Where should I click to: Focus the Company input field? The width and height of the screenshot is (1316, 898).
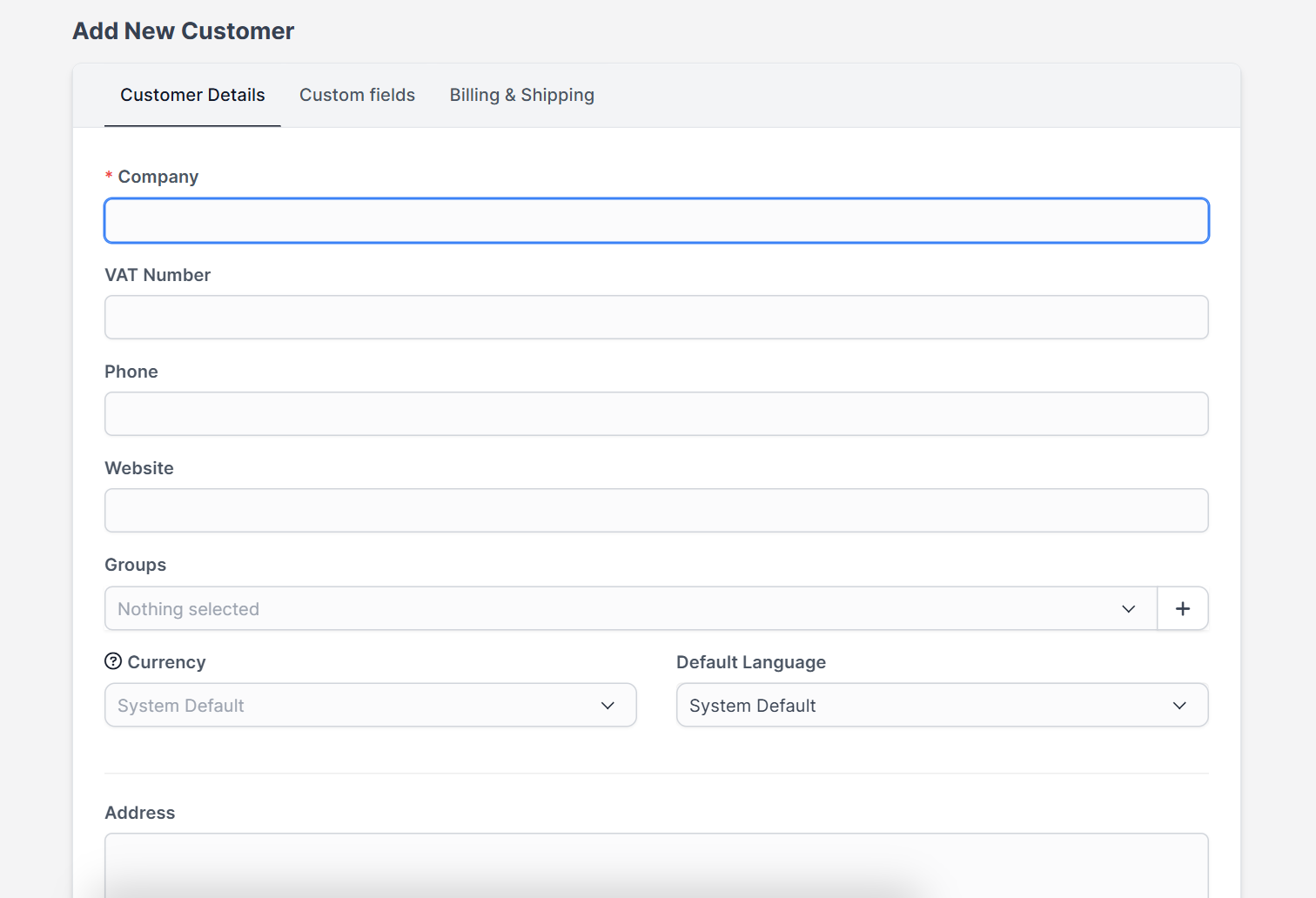656,220
